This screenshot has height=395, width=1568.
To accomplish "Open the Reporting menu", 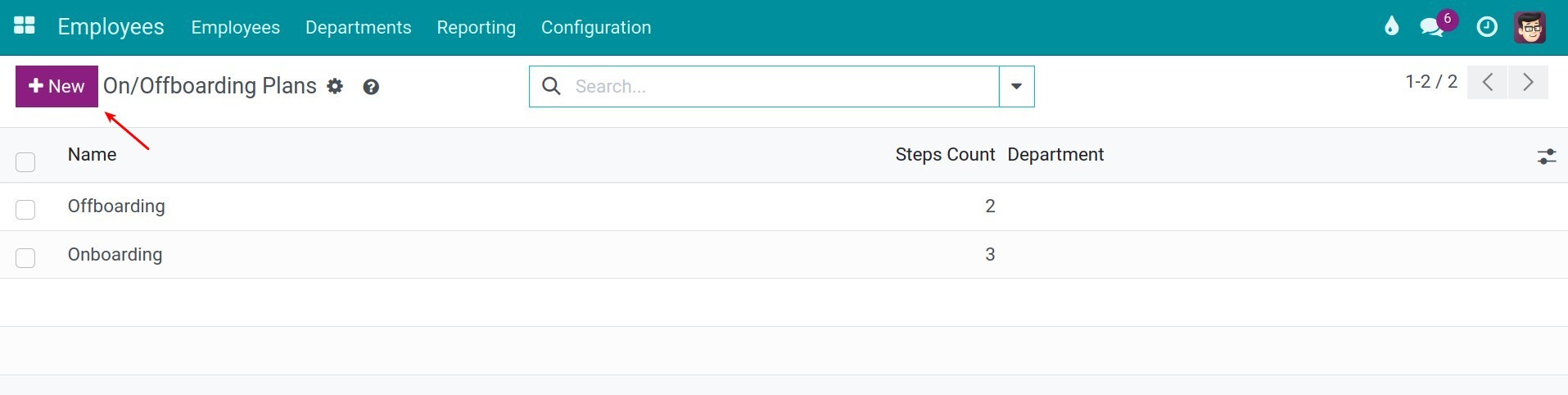I will click(x=477, y=27).
